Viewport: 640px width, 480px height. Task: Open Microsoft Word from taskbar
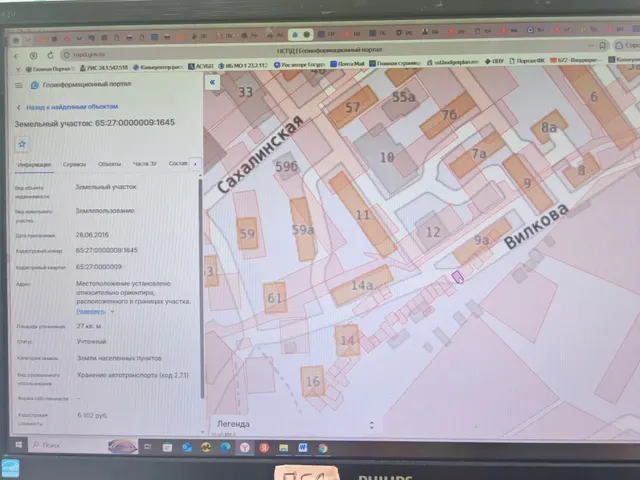303,448
